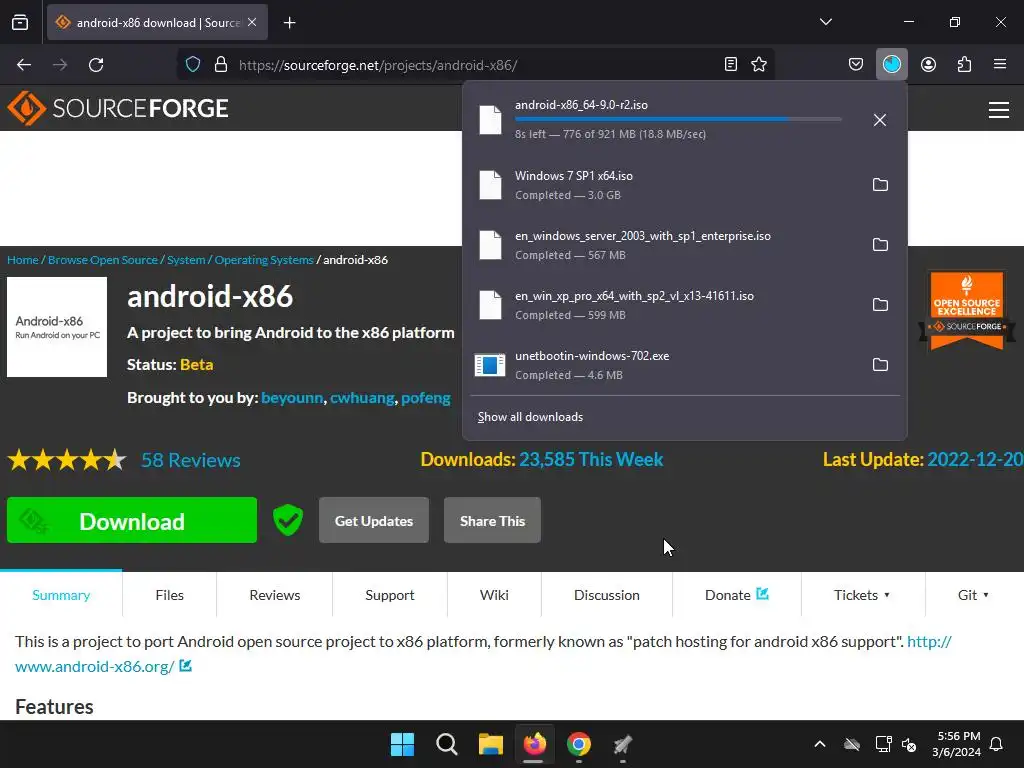This screenshot has height=768, width=1024.
Task: Cancel the android-x86_64-9.0-r2.iso download
Action: (880, 120)
